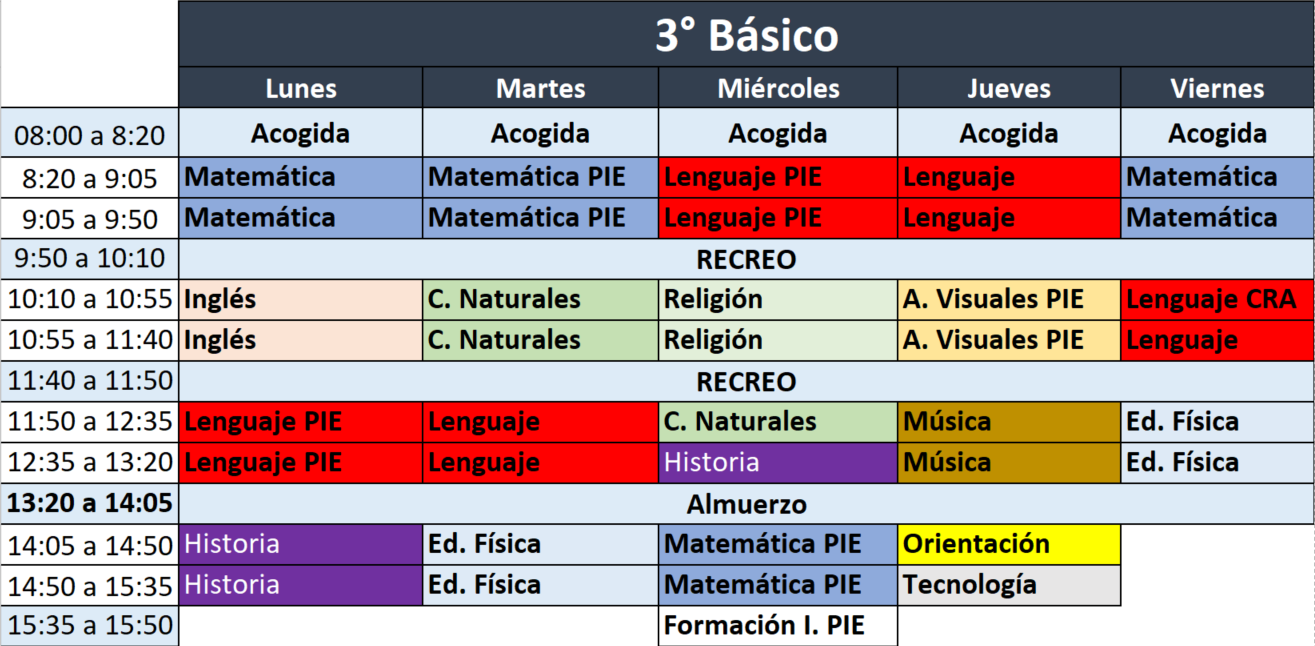Screen dimensions: 1315x646
Task: Select the Lunes column header
Action: click(301, 88)
